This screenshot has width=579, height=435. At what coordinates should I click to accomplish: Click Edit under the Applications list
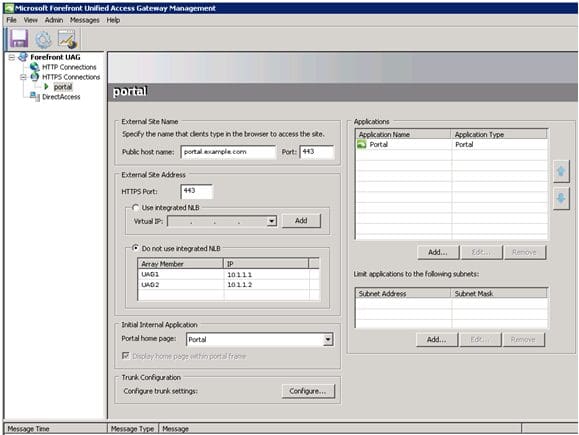tap(481, 252)
